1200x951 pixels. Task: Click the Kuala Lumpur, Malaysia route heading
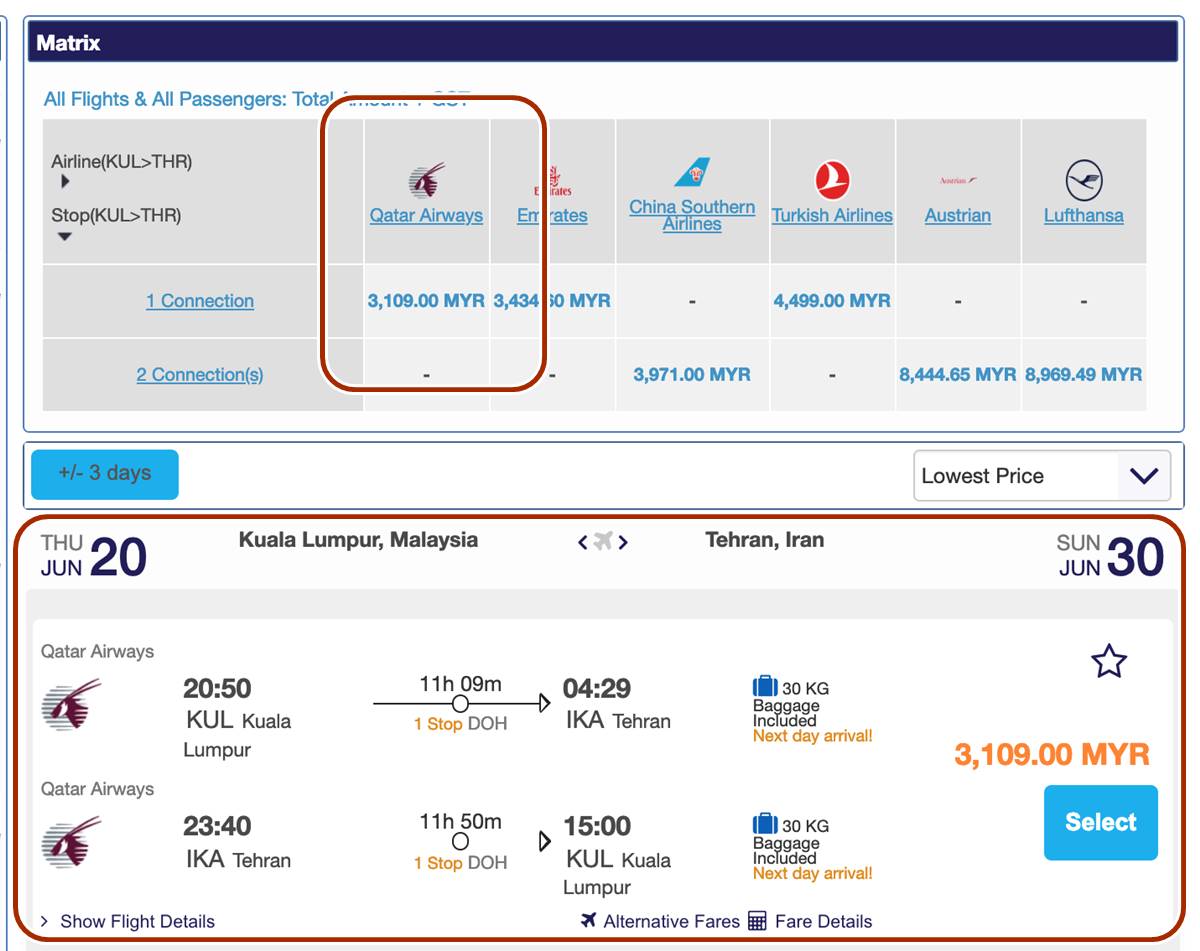(358, 540)
